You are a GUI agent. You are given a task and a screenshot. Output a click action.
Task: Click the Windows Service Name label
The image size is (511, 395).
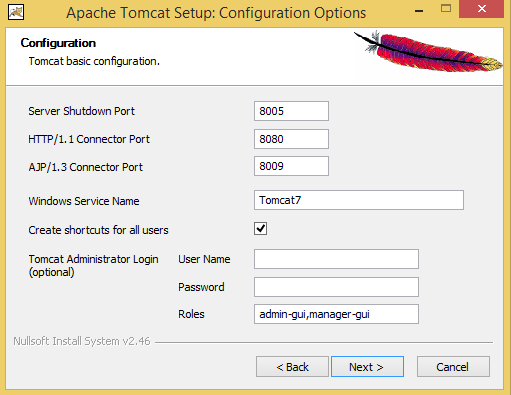(x=84, y=201)
